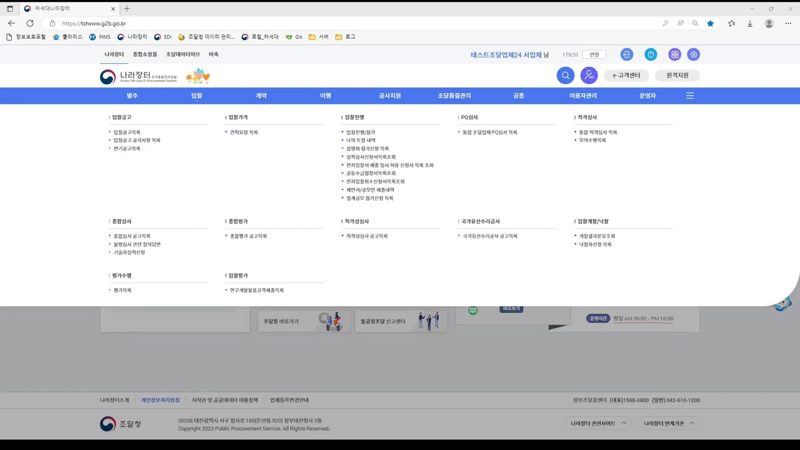800x450 pixels.
Task: Expand the 나라장터 연계기관 footer dropdown
Action: pos(668,423)
